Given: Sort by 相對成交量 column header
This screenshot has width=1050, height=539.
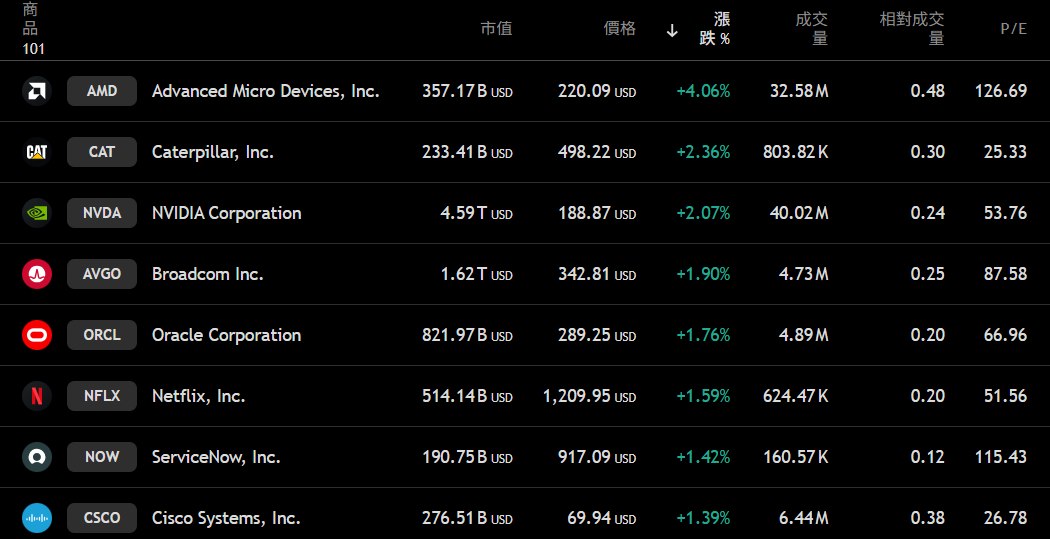Looking at the screenshot, I should click(911, 29).
